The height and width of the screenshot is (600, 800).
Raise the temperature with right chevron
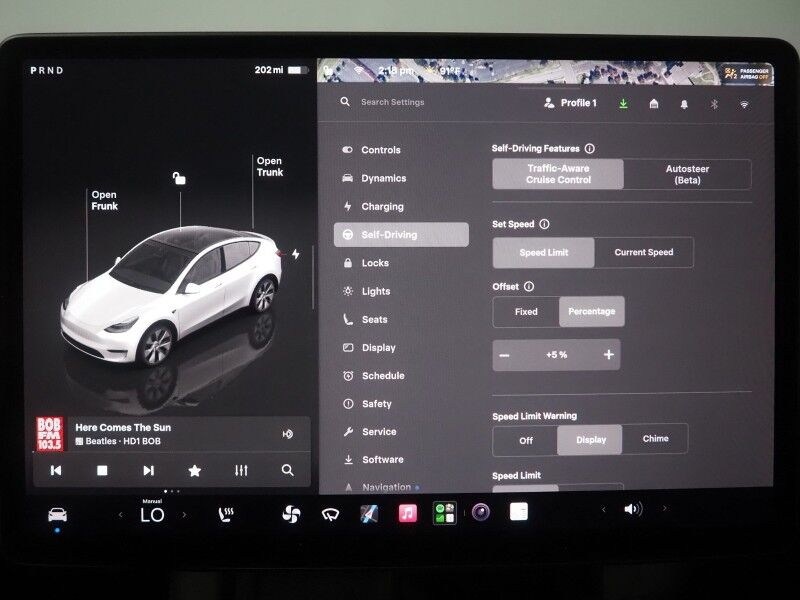click(184, 515)
